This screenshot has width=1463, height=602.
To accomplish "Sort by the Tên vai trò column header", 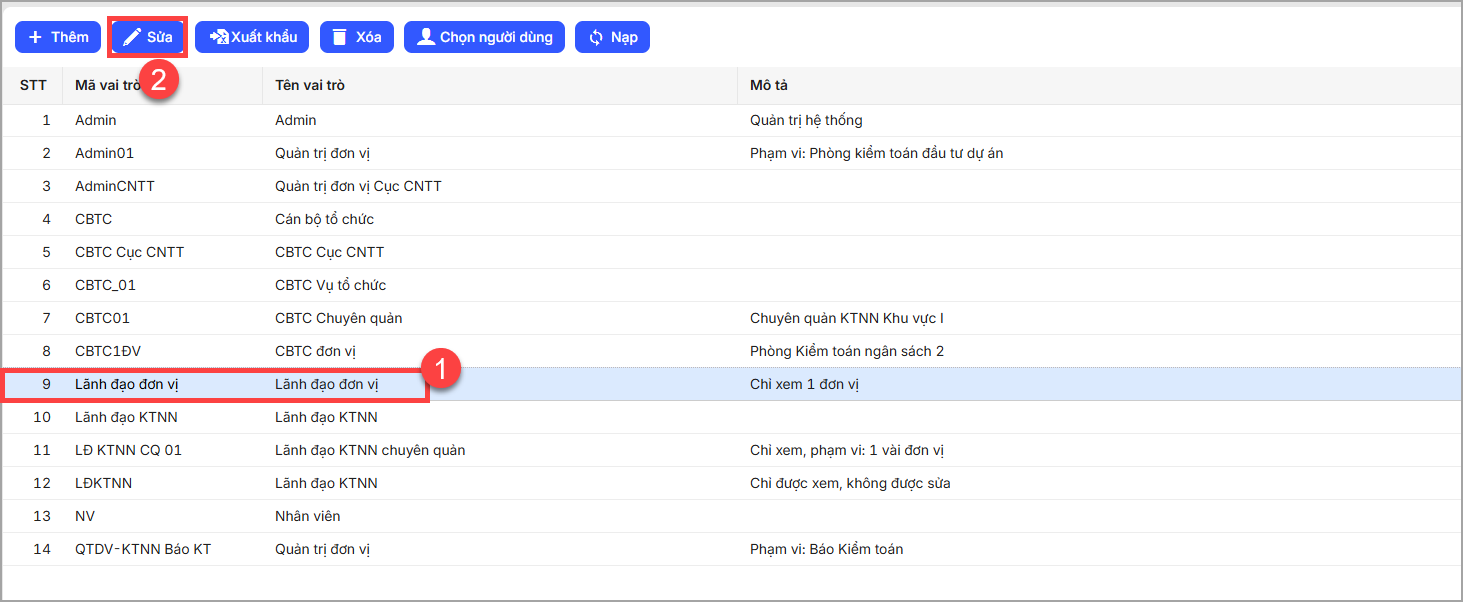I will pos(310,86).
